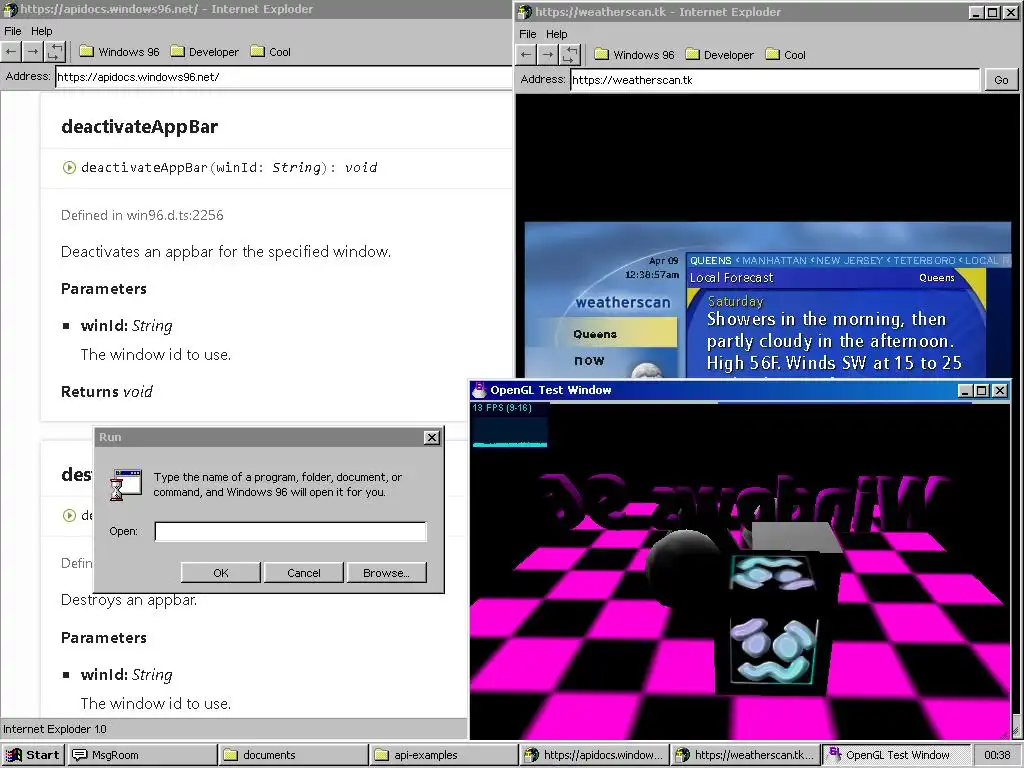
Task: Open Developer bookmark folder in apidocs browser
Action: [204, 52]
